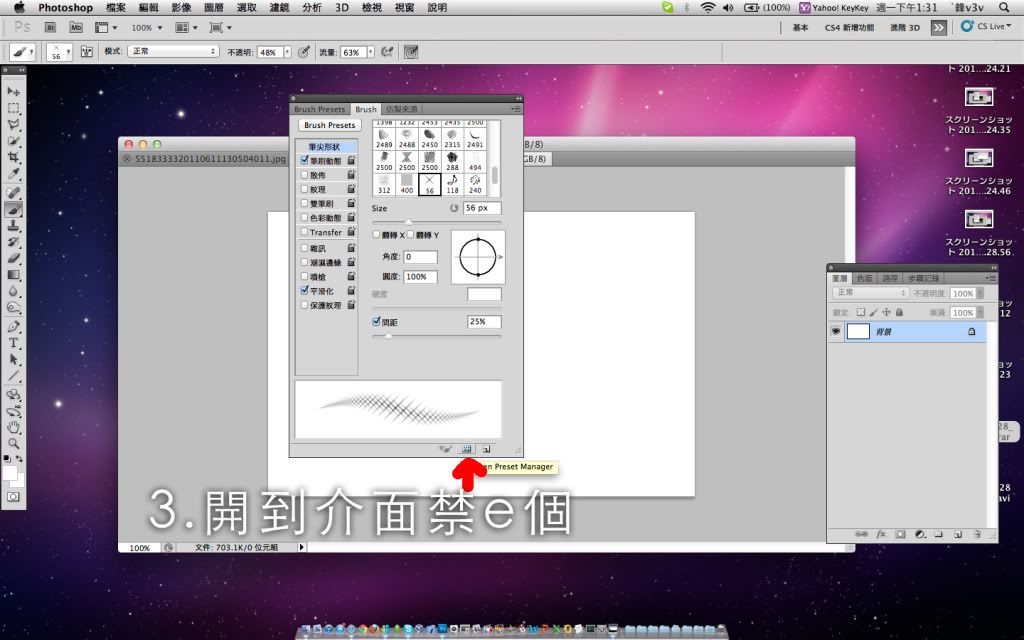Screen dimensions: 1024x640
Task: Adjust the brush Size slider
Action: pos(407,221)
